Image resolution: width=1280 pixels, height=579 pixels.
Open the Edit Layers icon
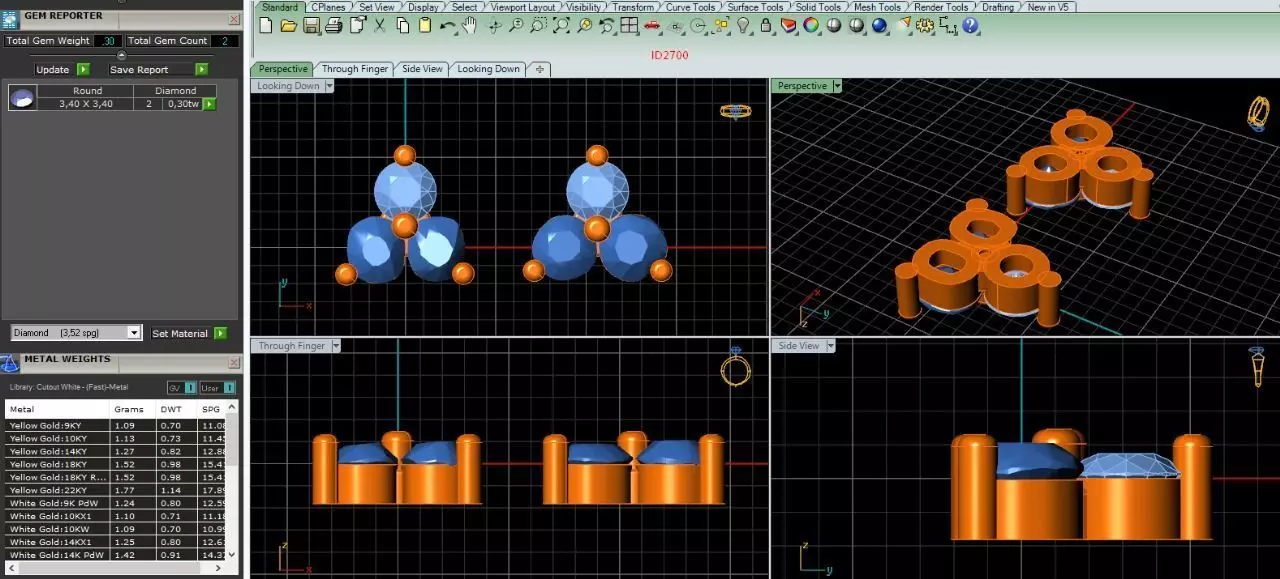click(788, 25)
